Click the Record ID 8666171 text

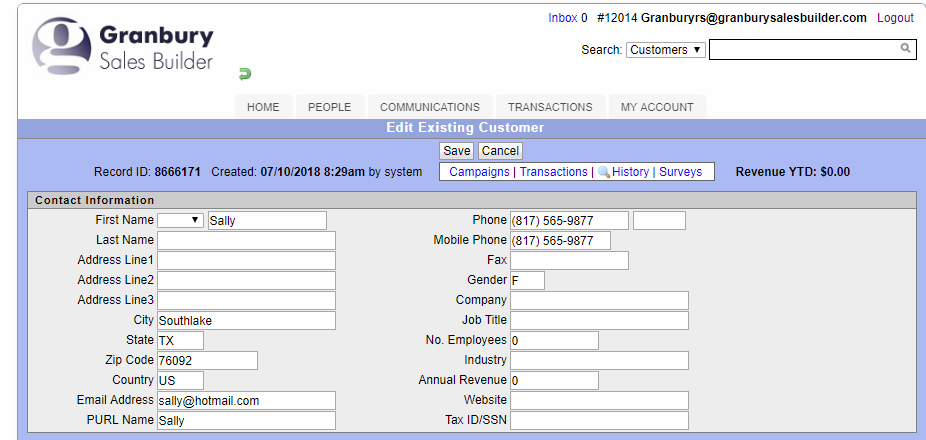147,172
